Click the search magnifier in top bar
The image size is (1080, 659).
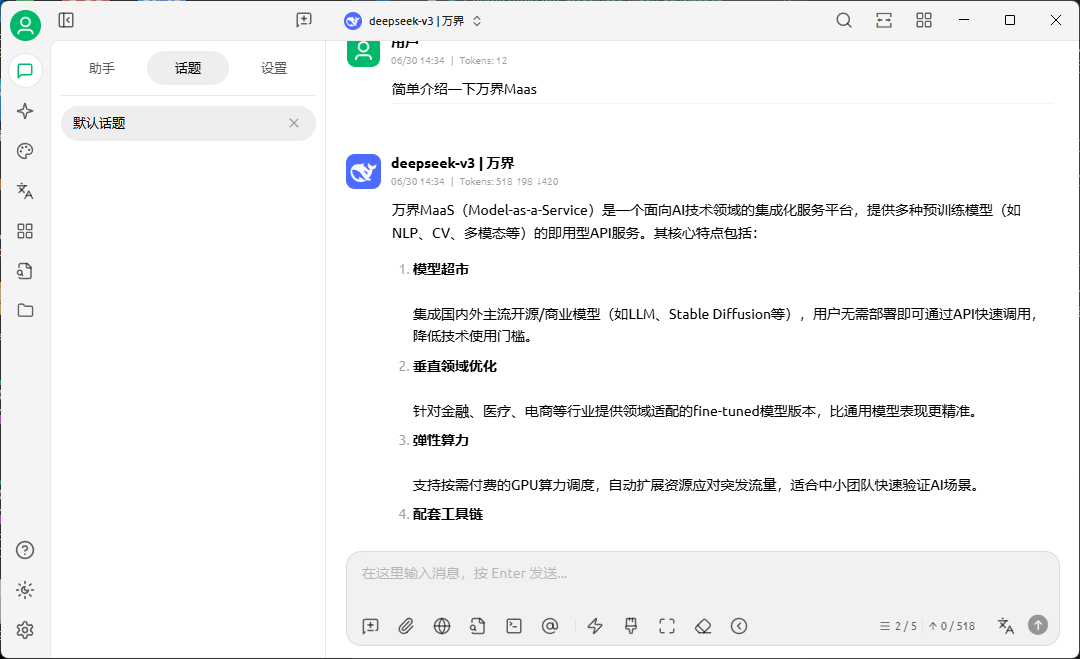[x=844, y=20]
